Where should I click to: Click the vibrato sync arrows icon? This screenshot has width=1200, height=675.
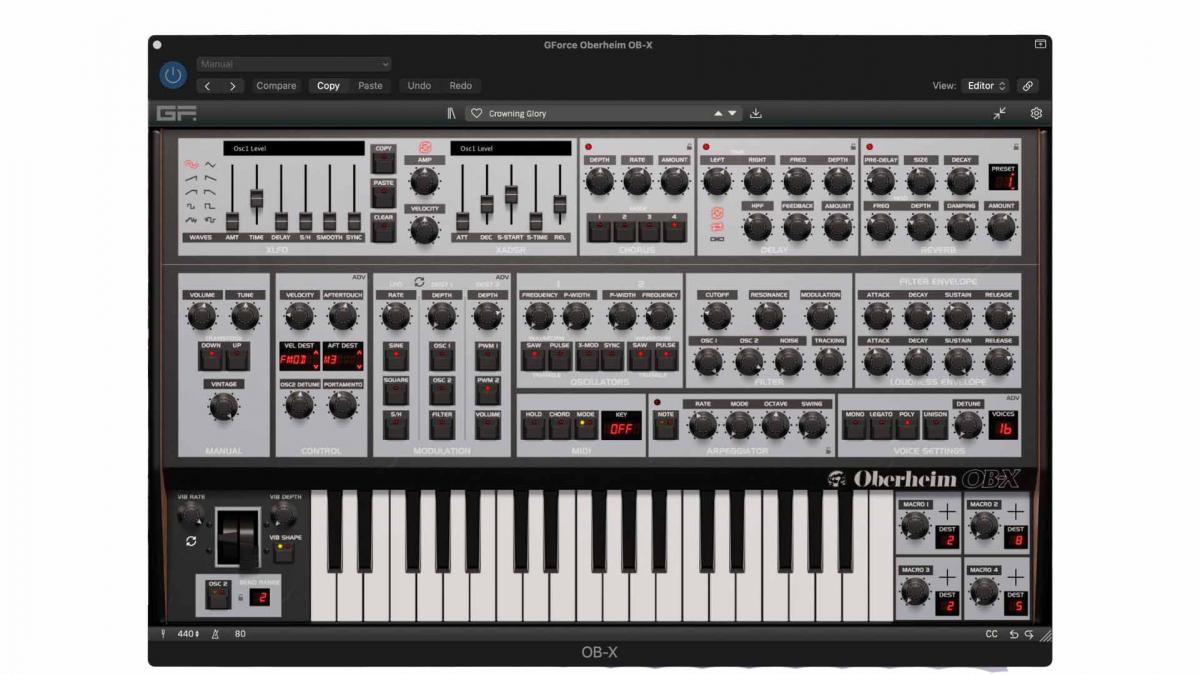191,541
